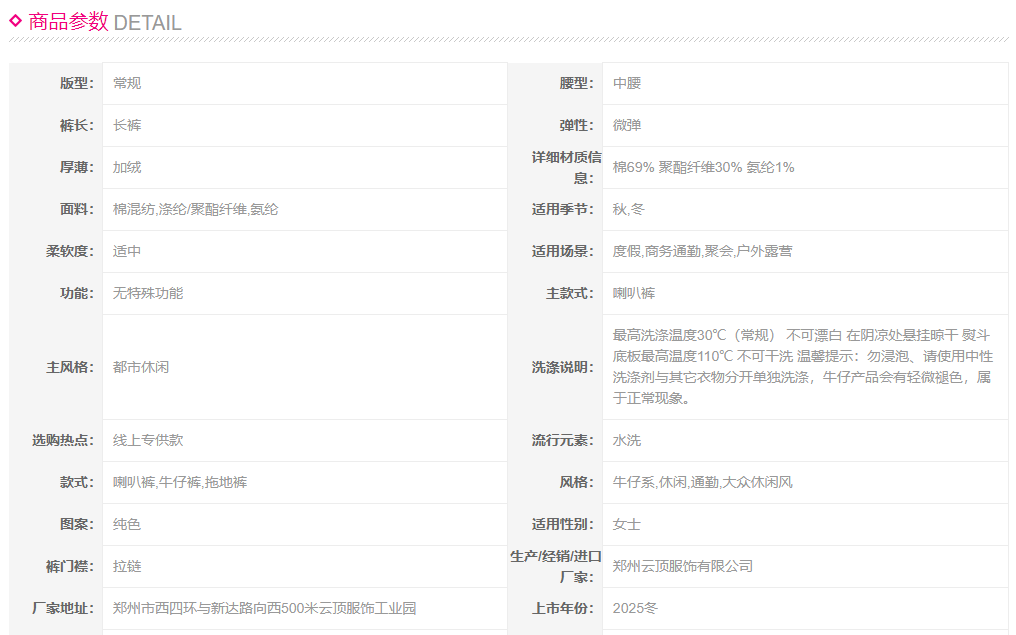
Task: Open the 喇叭裤 link in 款式 row
Action: click(134, 482)
